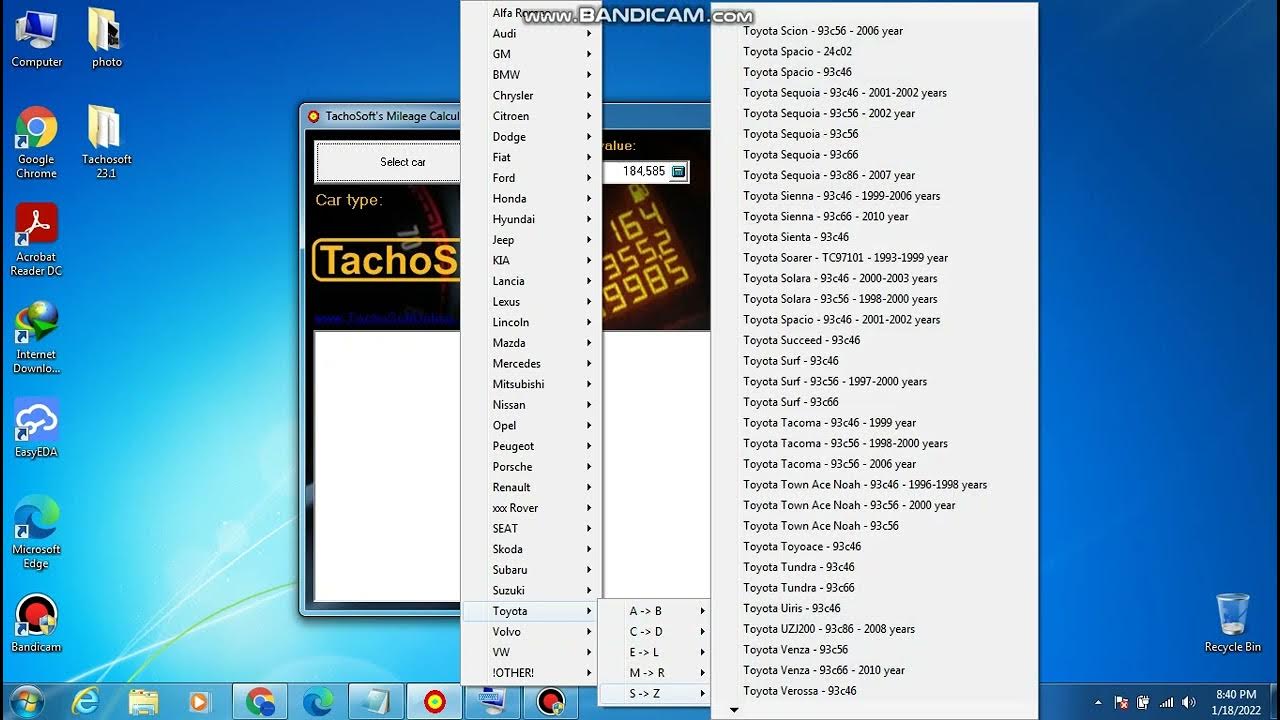Open the Toyota M -> R range
Viewport: 1280px width, 720px height.
(x=654, y=672)
